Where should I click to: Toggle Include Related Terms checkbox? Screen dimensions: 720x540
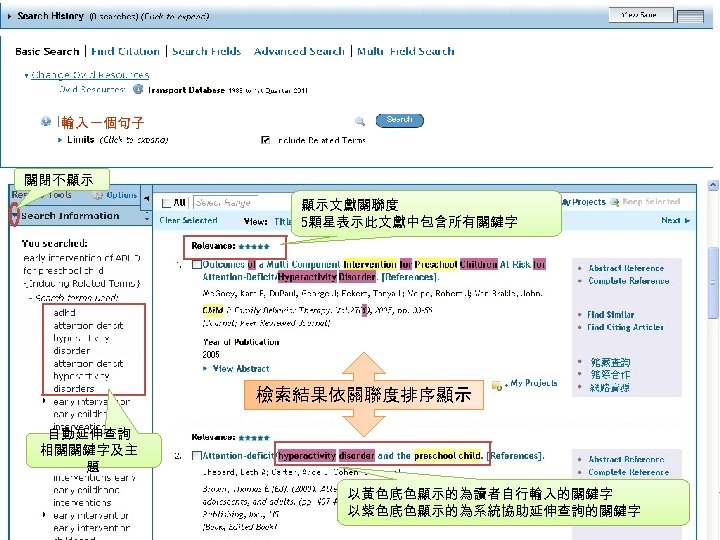pos(265,140)
